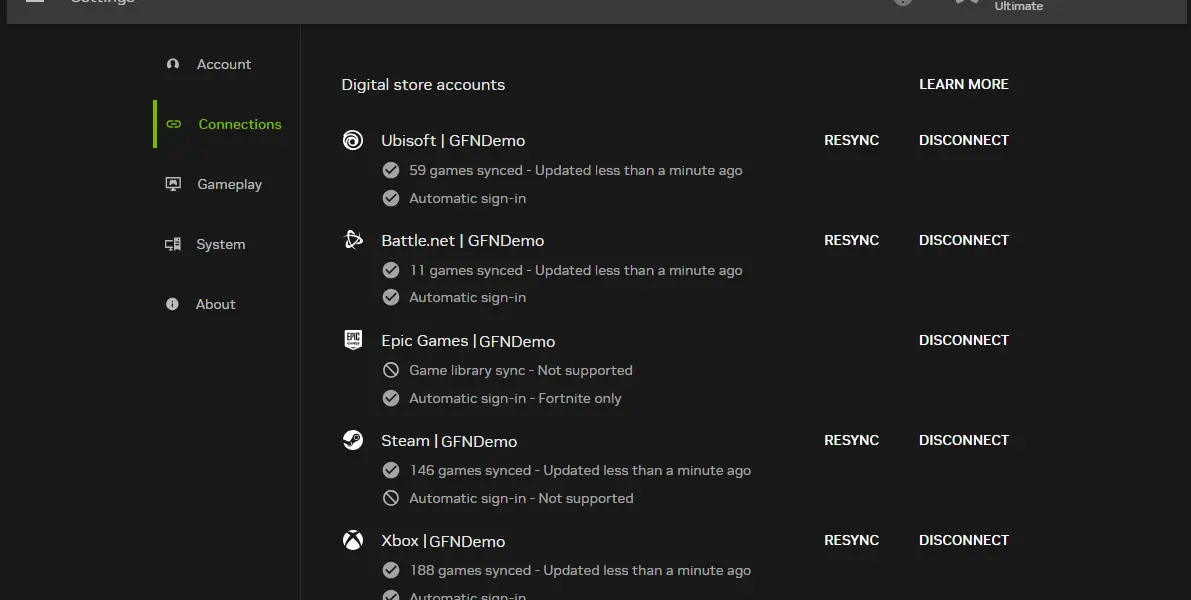
Task: Click the Battle.net logo icon
Action: (353, 240)
